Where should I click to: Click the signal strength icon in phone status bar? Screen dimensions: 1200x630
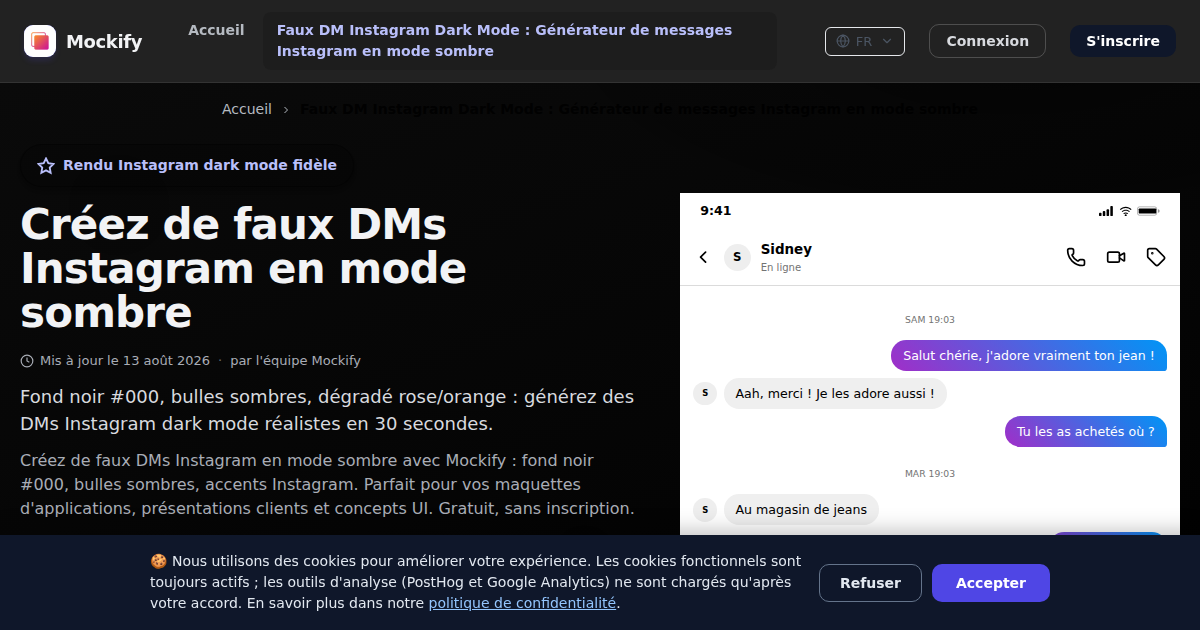point(1106,211)
